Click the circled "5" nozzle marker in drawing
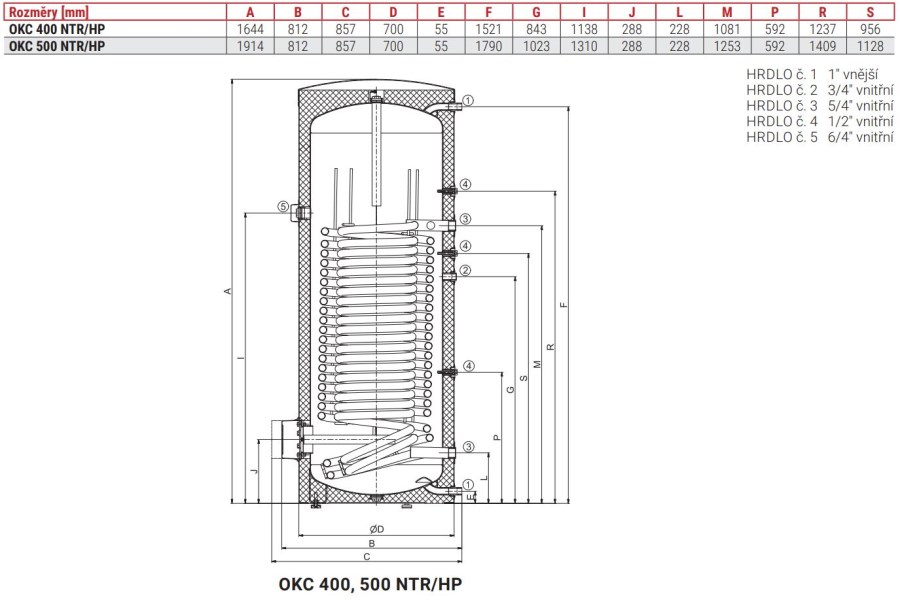Screen dimensions: 900x604 pos(283,206)
